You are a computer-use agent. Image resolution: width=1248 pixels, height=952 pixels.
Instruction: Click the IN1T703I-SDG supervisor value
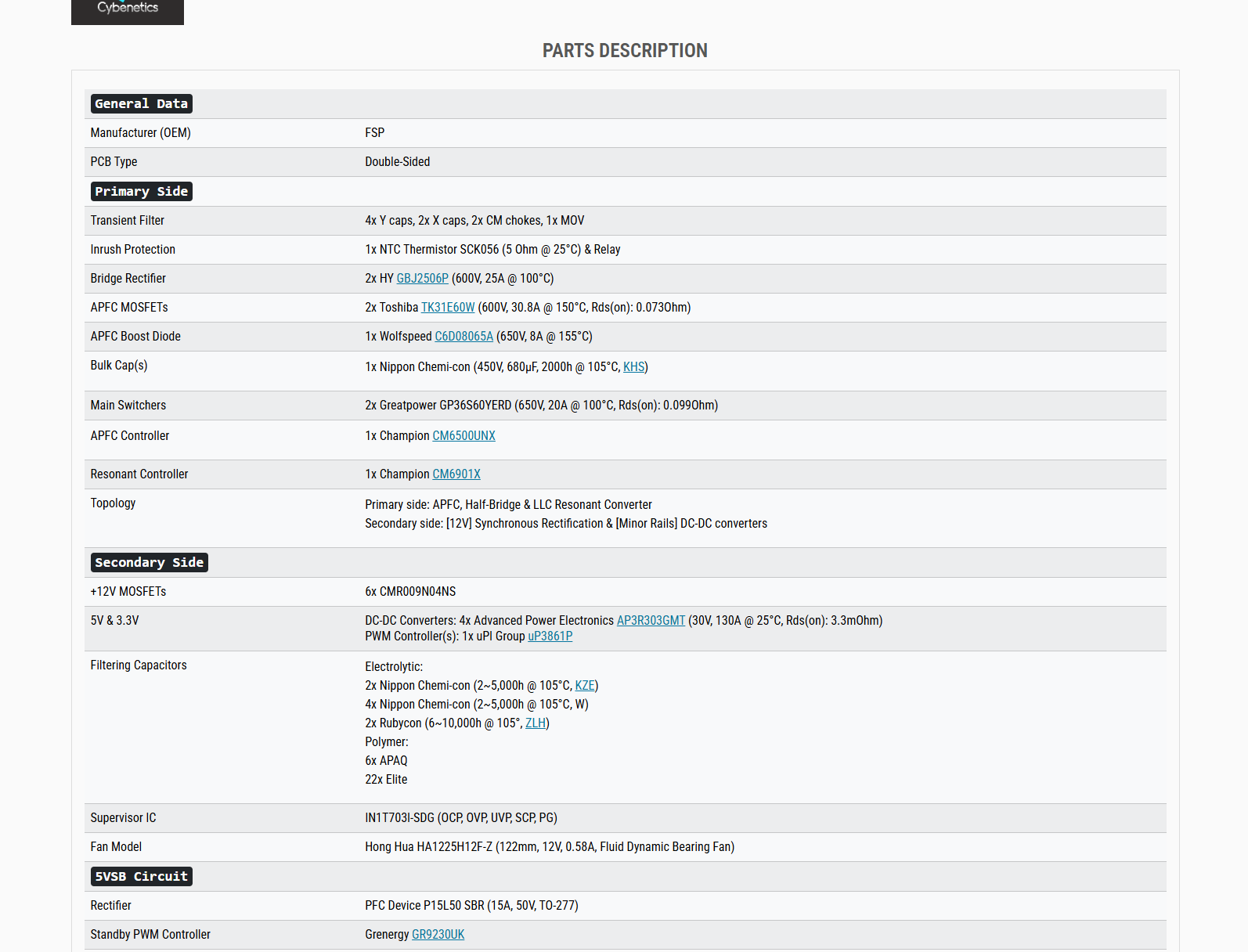point(461,818)
